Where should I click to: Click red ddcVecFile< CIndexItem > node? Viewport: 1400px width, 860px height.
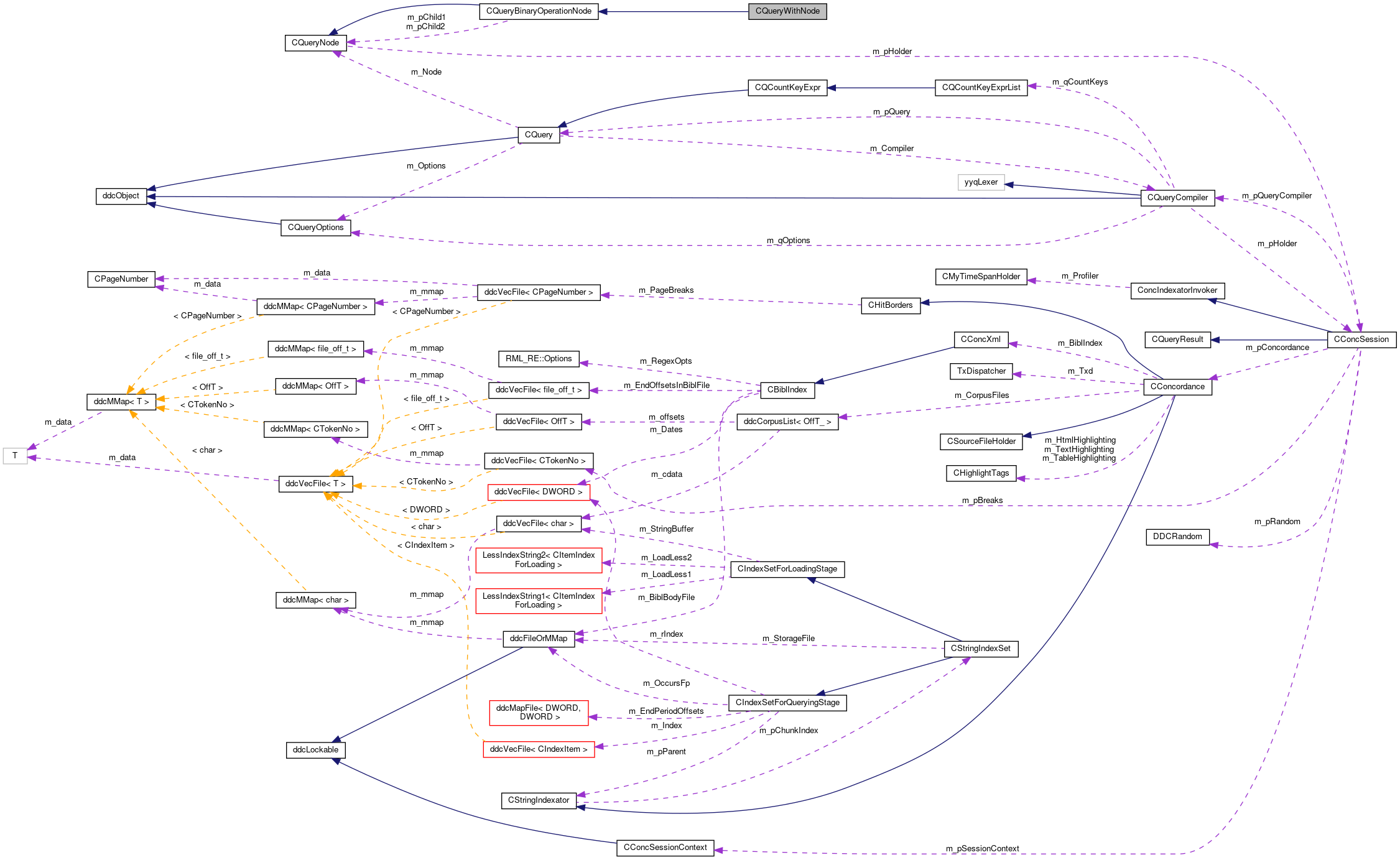pos(539,749)
